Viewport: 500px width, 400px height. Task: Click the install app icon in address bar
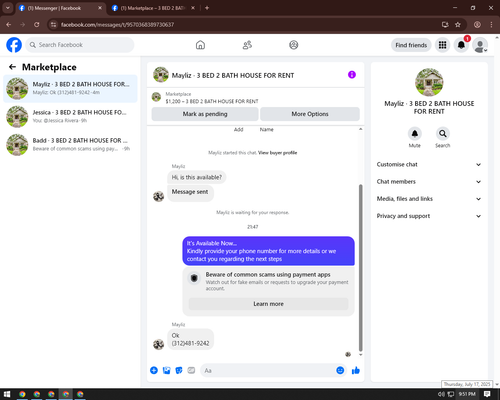pyautogui.click(x=445, y=25)
